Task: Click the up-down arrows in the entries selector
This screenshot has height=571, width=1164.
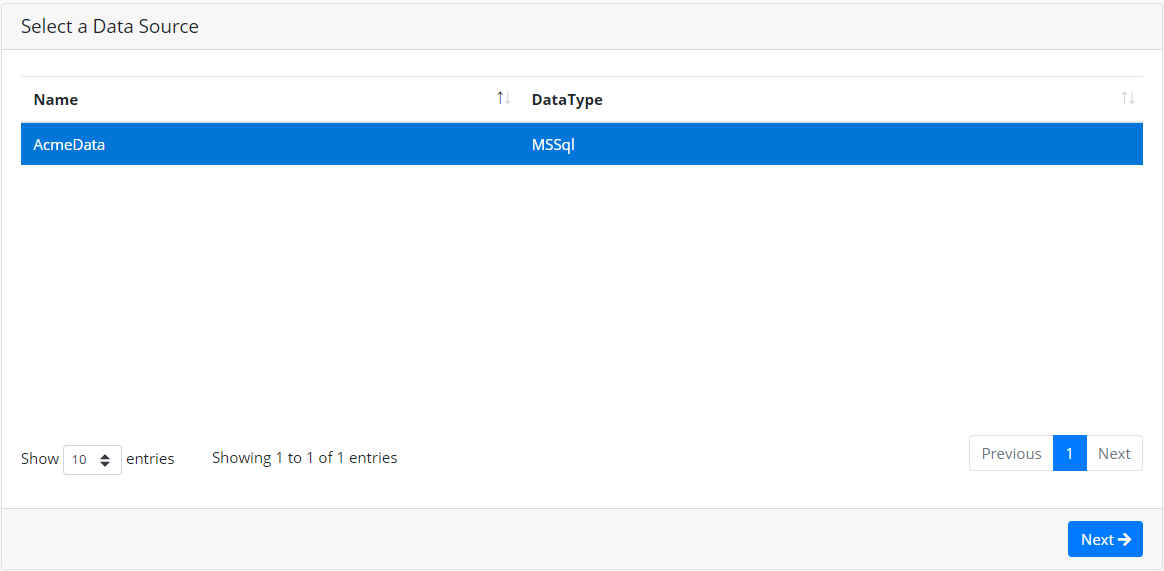Action: pos(105,460)
